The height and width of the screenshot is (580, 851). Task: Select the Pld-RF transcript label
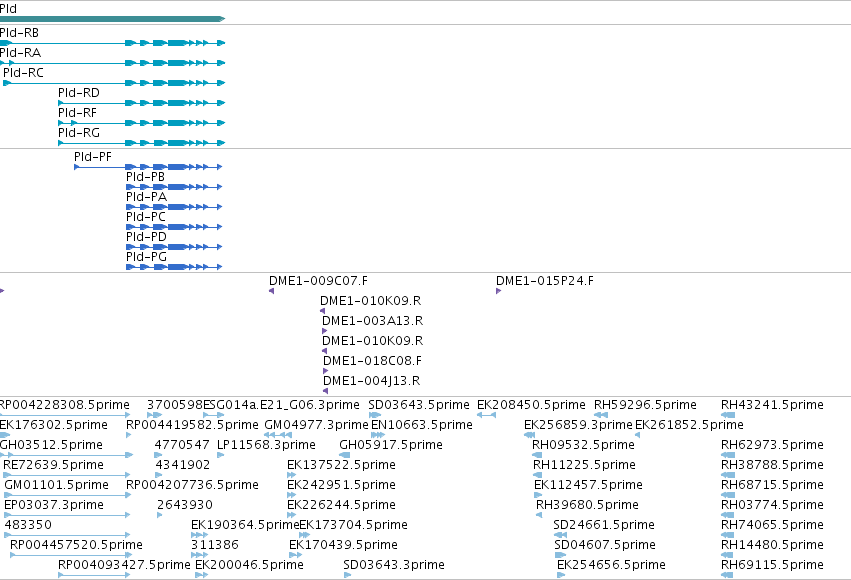click(x=78, y=113)
